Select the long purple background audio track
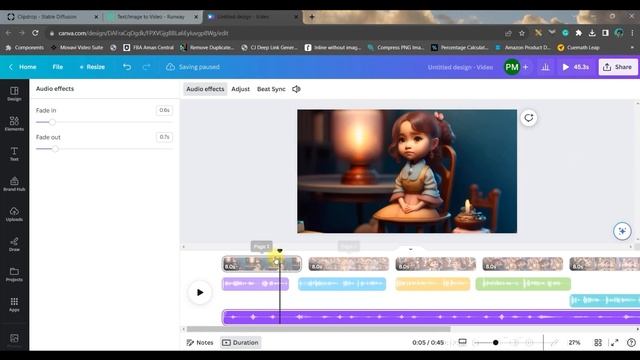Image resolution: width=640 pixels, height=360 pixels. click(431, 317)
